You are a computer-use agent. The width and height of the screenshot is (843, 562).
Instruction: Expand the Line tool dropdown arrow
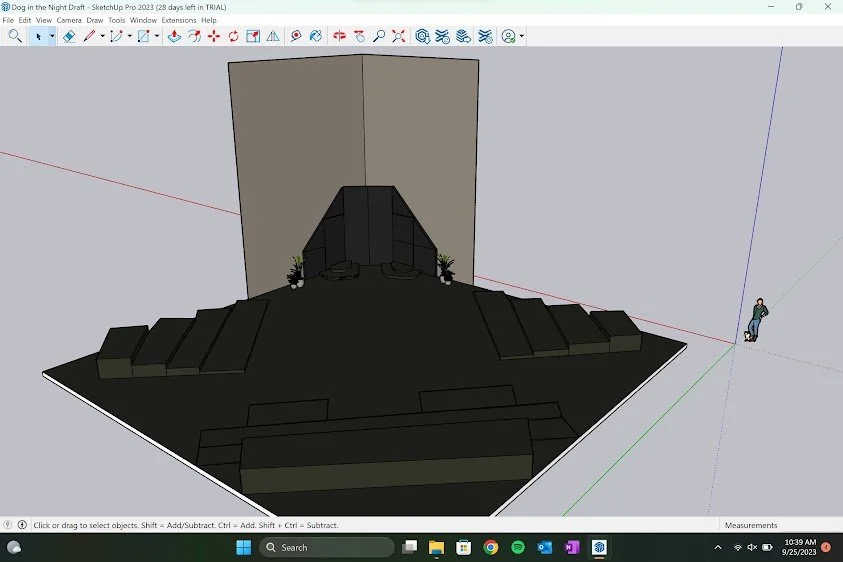coord(102,36)
